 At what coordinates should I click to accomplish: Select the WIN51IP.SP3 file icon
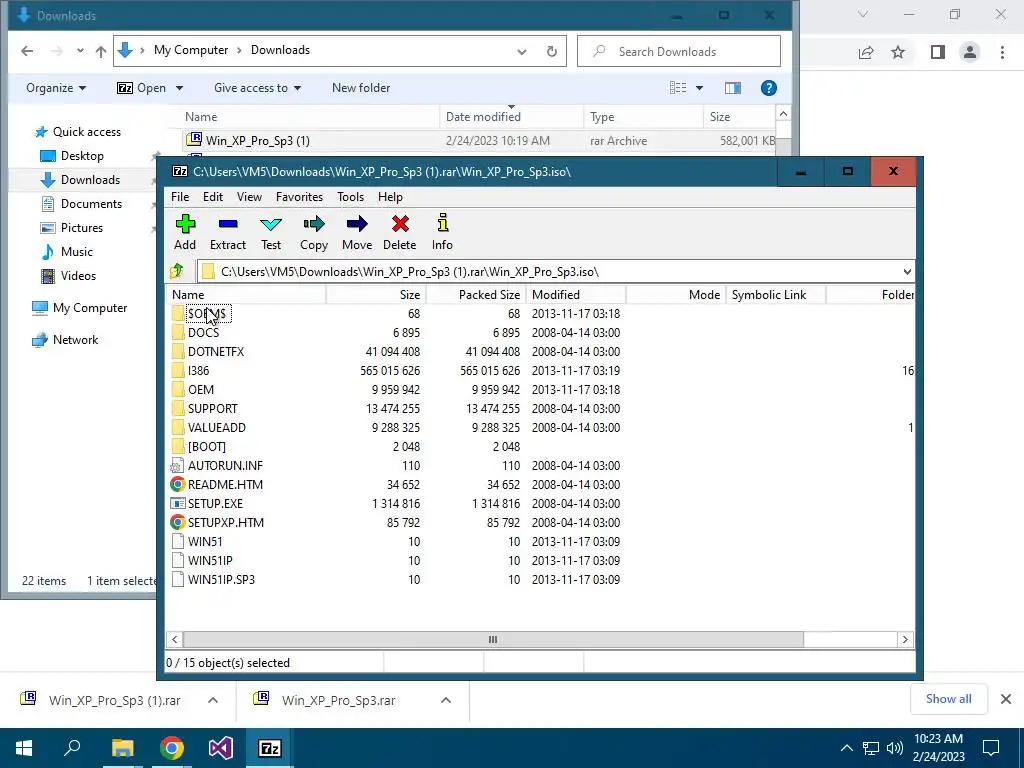click(178, 579)
